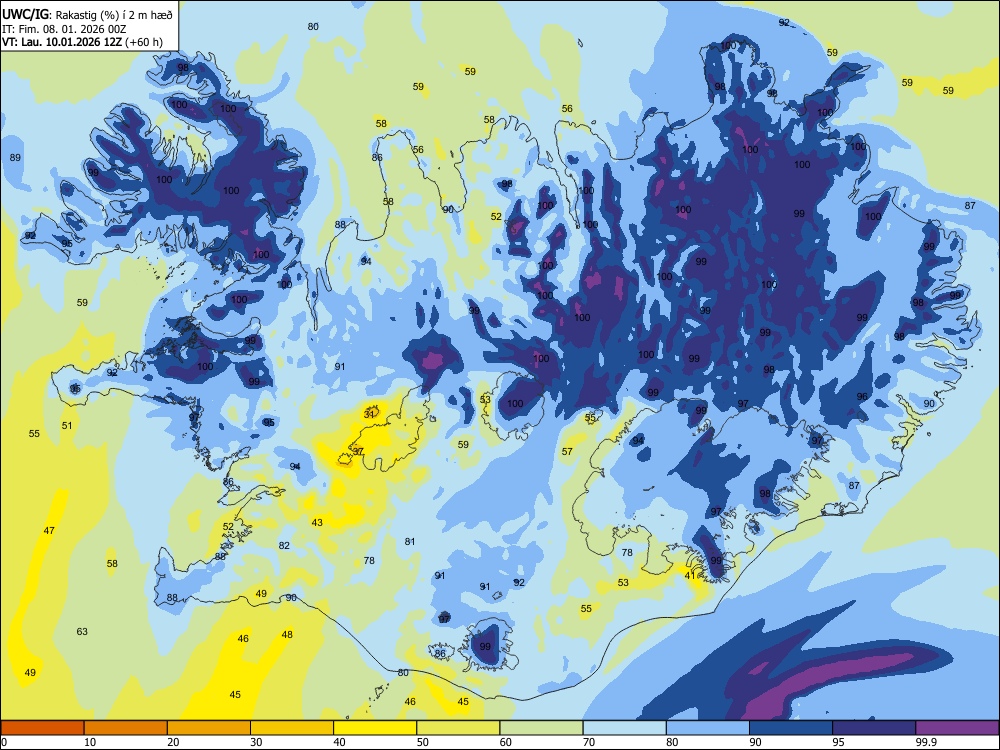
Task: Click the map humidity value '41'
Action: coord(690,575)
